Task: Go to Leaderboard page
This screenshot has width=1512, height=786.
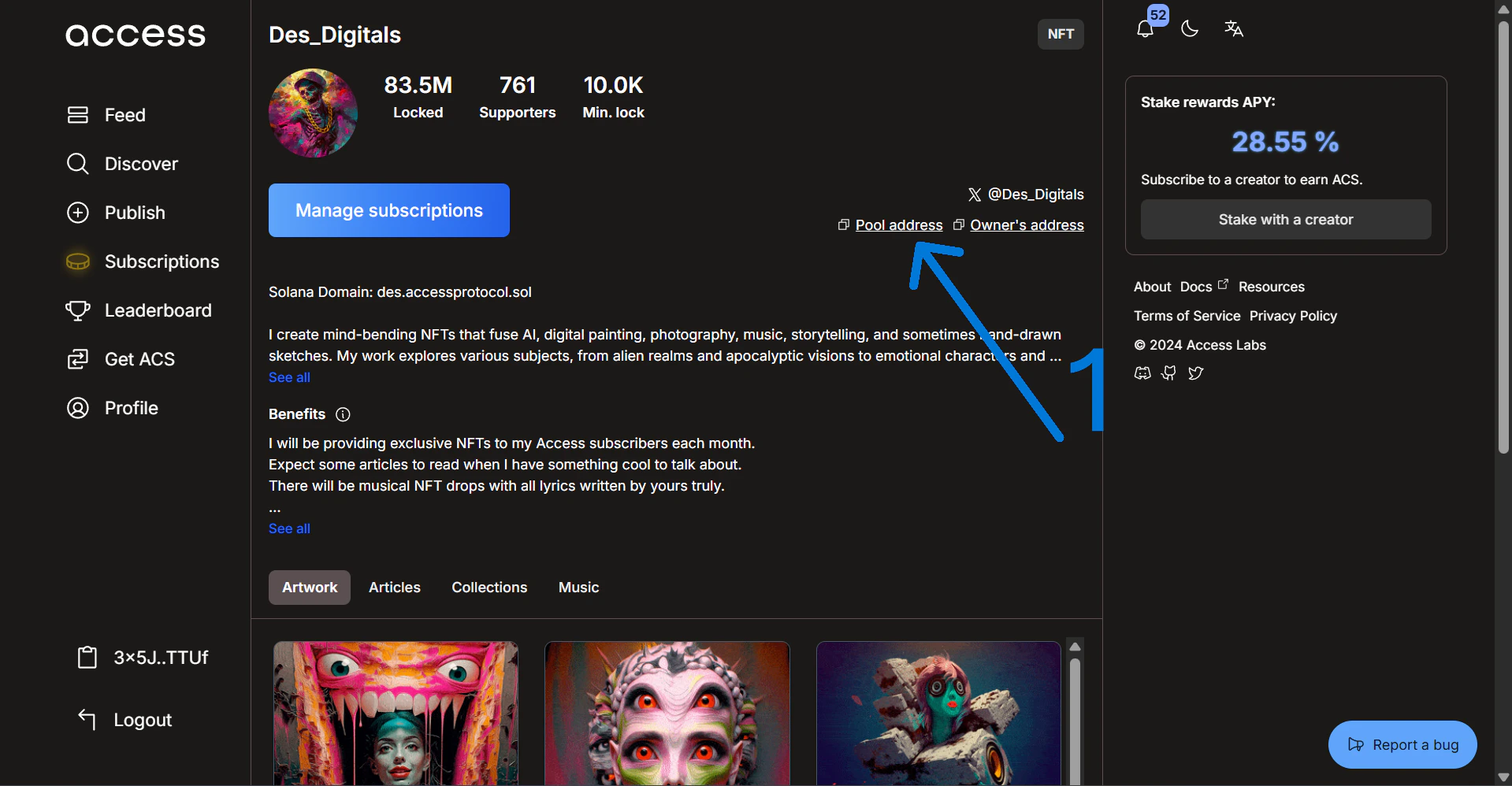Action: coord(158,310)
